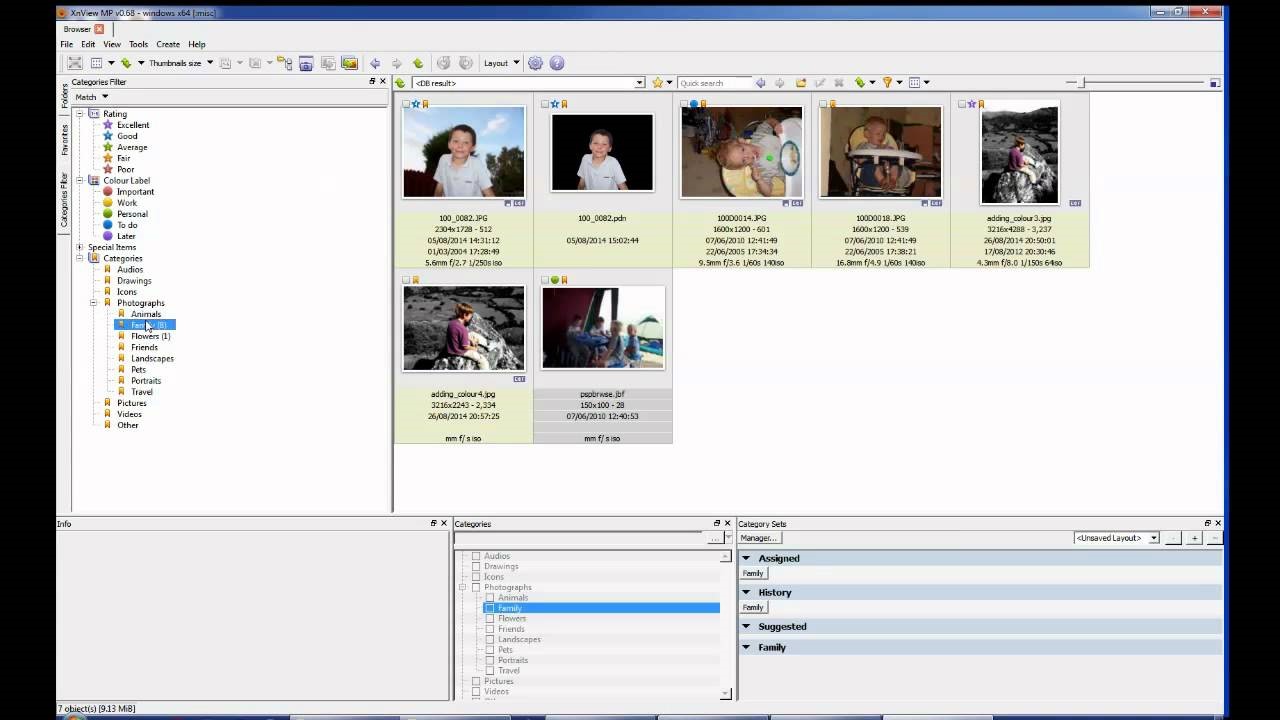This screenshot has width=1280, height=720.
Task: Open the Settings gear on the toolbar
Action: coord(535,62)
